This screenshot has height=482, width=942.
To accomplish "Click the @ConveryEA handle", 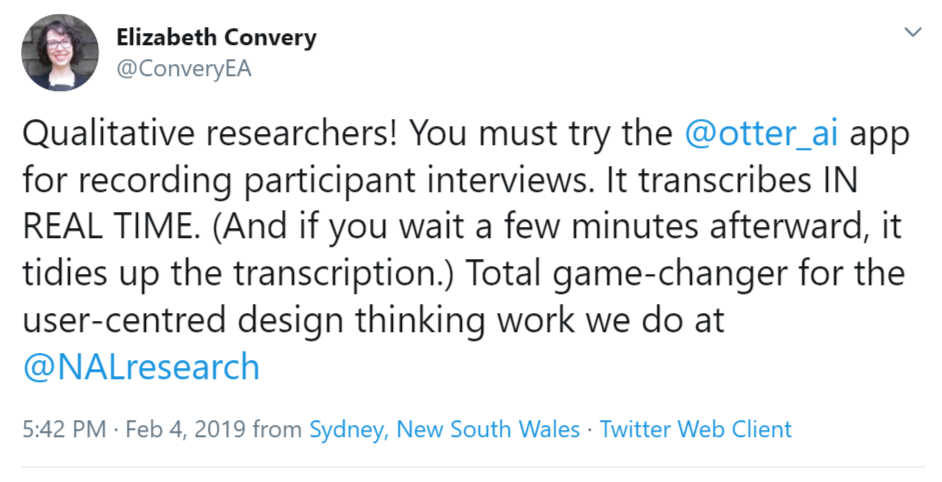I will (184, 69).
